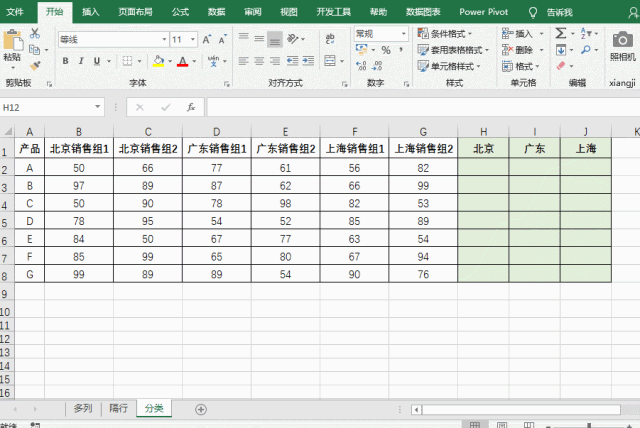The height and width of the screenshot is (428, 640).
Task: Add a new sheet with plus icon
Action: click(x=201, y=409)
